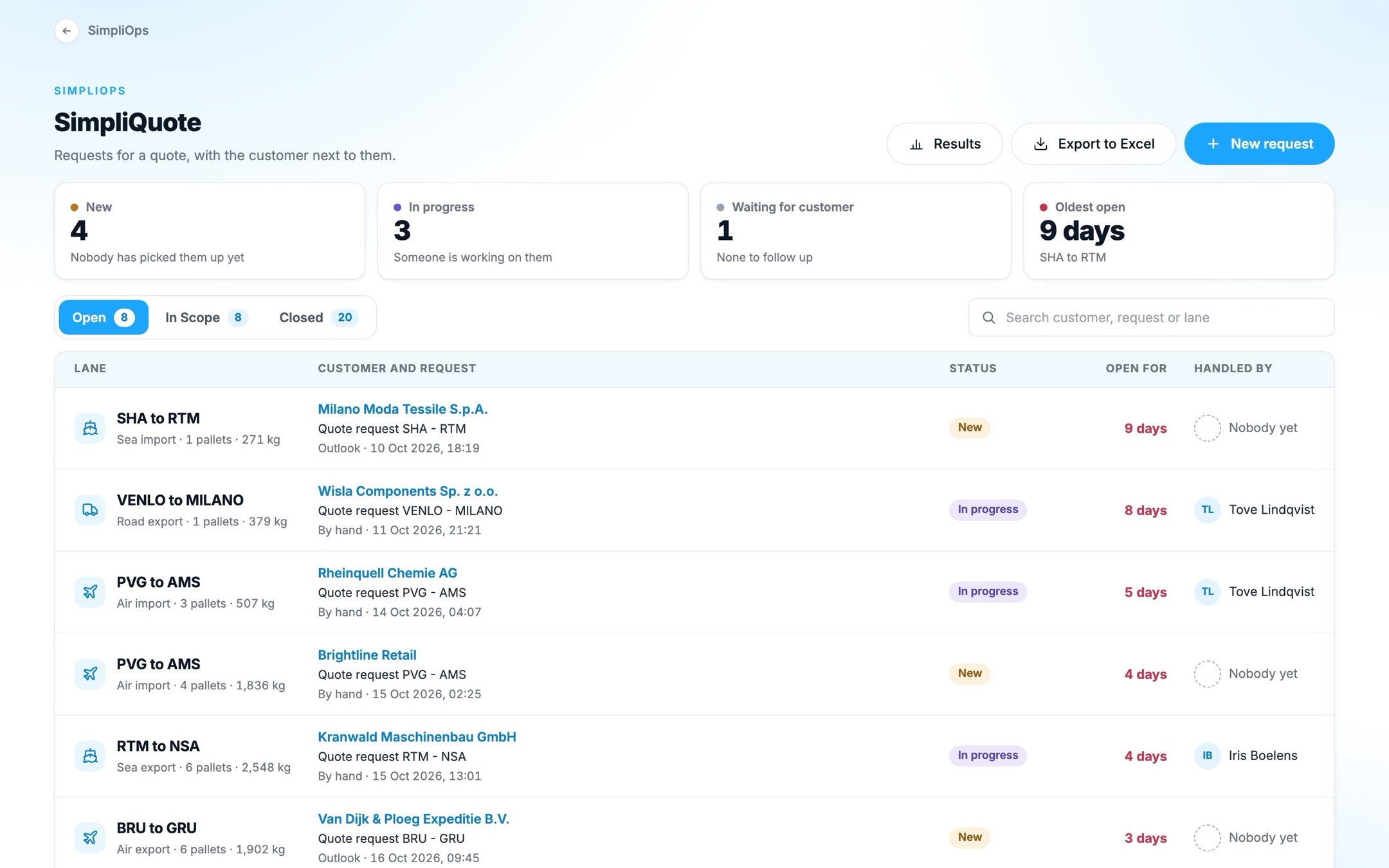
Task: Click the sea ship icon for SHA to RTM
Action: pyautogui.click(x=90, y=428)
